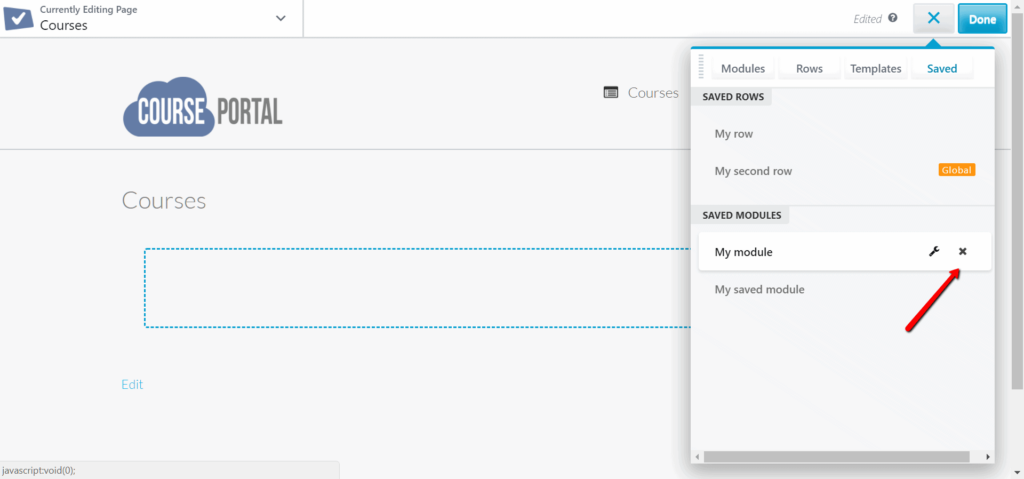Expand the Currently Editing Page dropdown
Screen dimensions: 1024x479
click(x=280, y=18)
